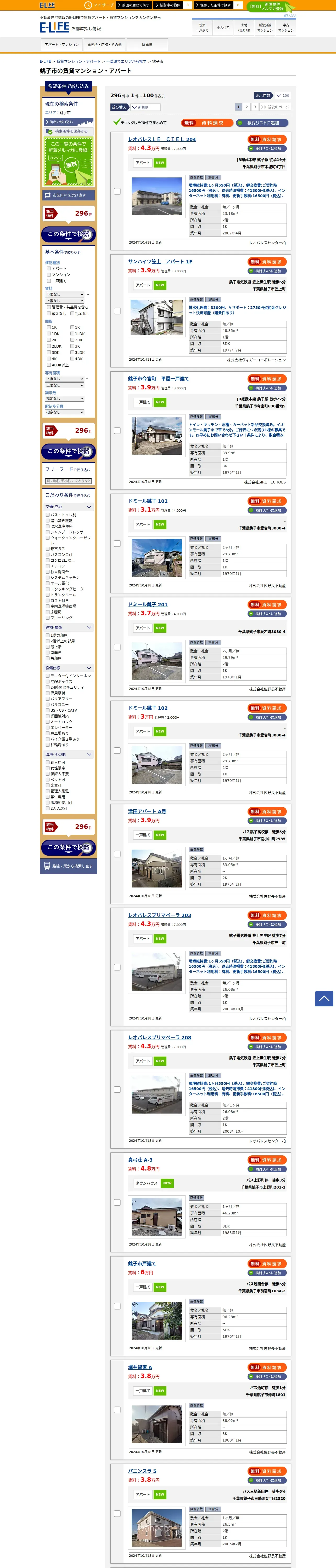Image resolution: width=336 pixels, height=1568 pixels.
Task: Open the ドミール銚子 102 listing link
Action: (148, 708)
